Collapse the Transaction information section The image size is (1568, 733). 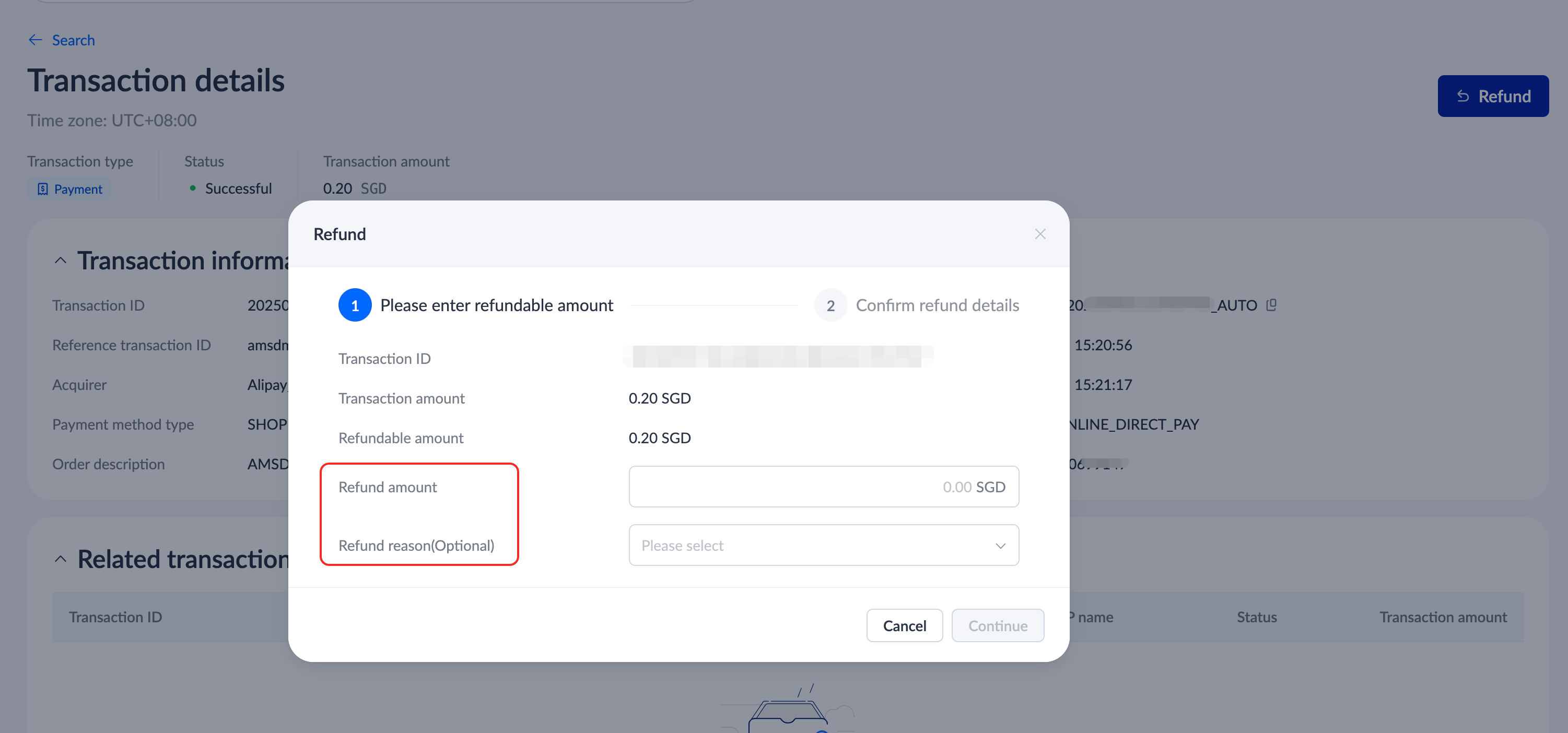coord(60,261)
